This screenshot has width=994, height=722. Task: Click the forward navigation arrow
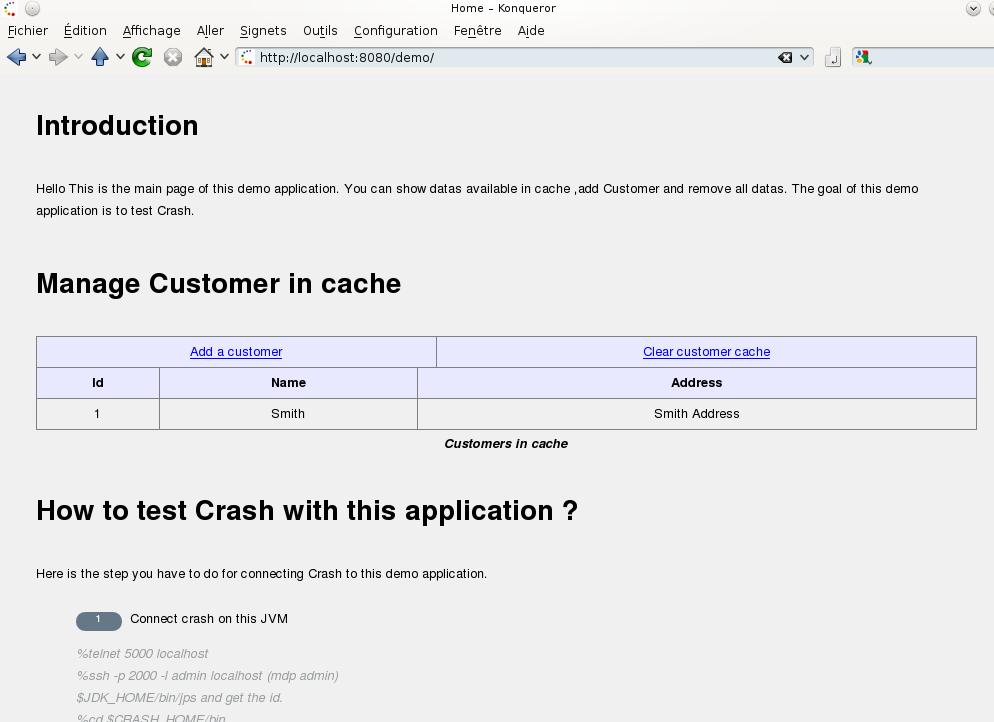pos(58,57)
